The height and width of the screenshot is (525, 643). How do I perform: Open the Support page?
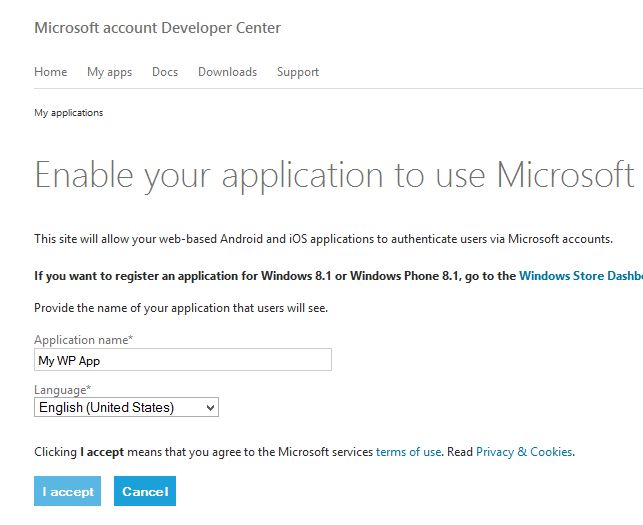[x=298, y=72]
